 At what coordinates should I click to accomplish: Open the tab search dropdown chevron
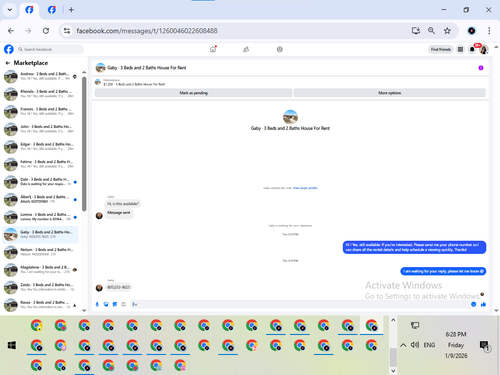coord(10,10)
